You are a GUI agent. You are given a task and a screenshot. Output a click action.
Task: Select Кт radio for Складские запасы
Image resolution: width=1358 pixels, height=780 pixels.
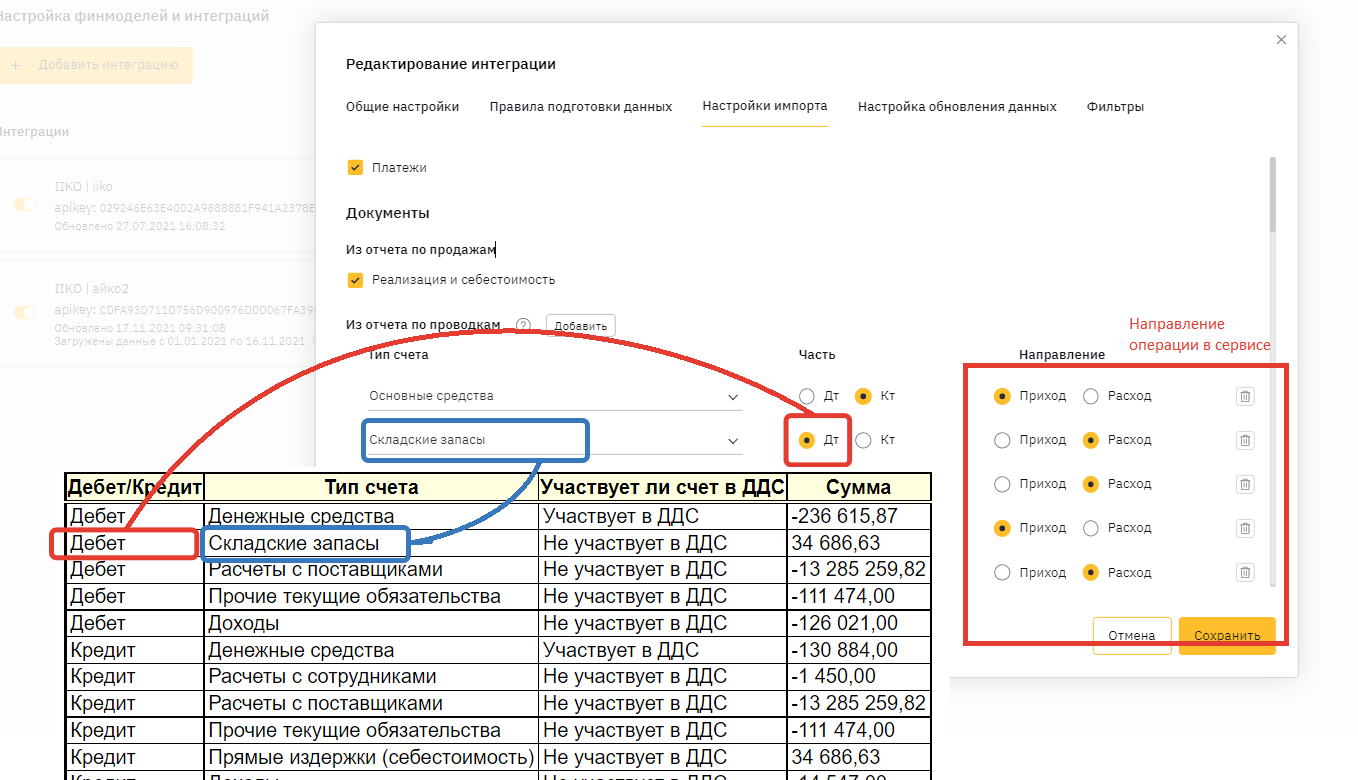864,440
